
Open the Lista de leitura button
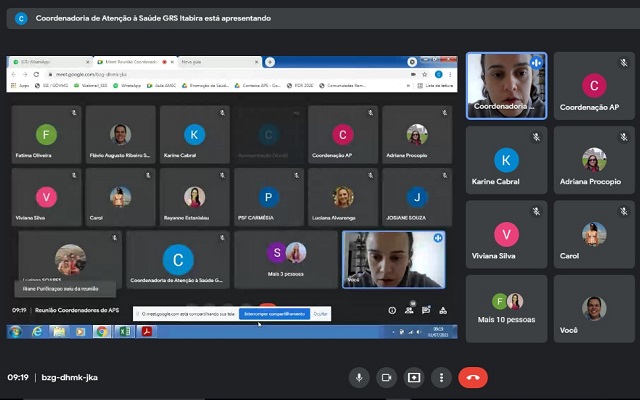[436, 86]
